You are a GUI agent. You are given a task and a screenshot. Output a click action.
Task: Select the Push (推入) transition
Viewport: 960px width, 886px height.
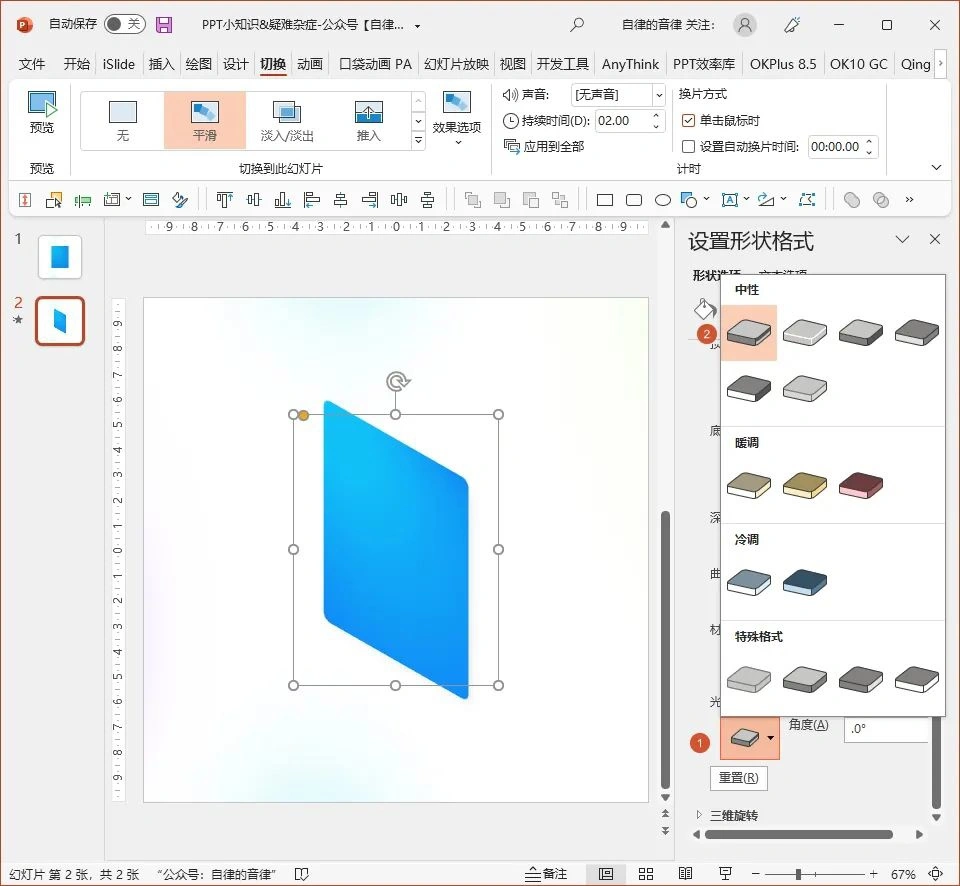pyautogui.click(x=368, y=120)
